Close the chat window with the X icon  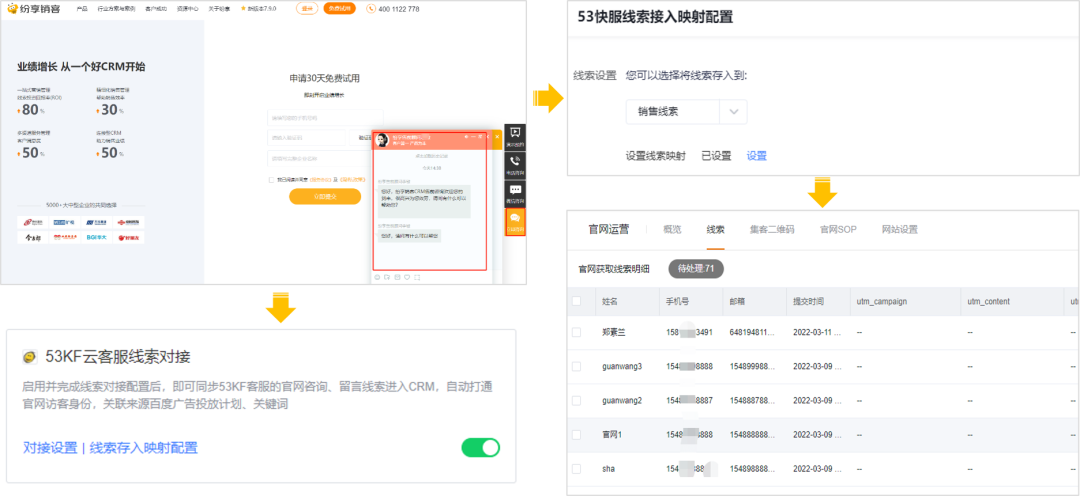pyautogui.click(x=497, y=137)
